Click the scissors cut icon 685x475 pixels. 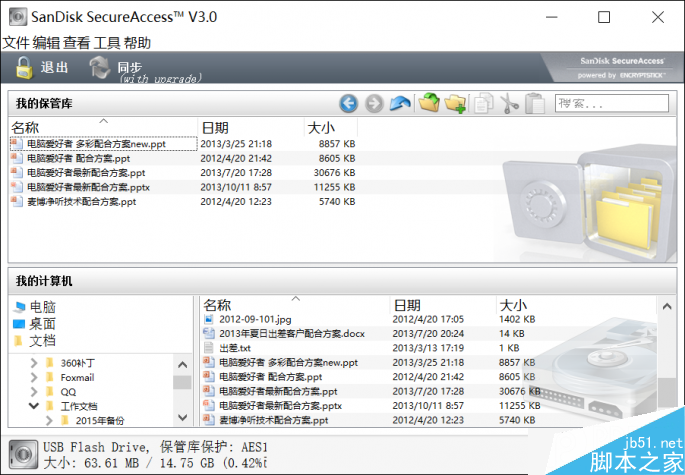509,104
